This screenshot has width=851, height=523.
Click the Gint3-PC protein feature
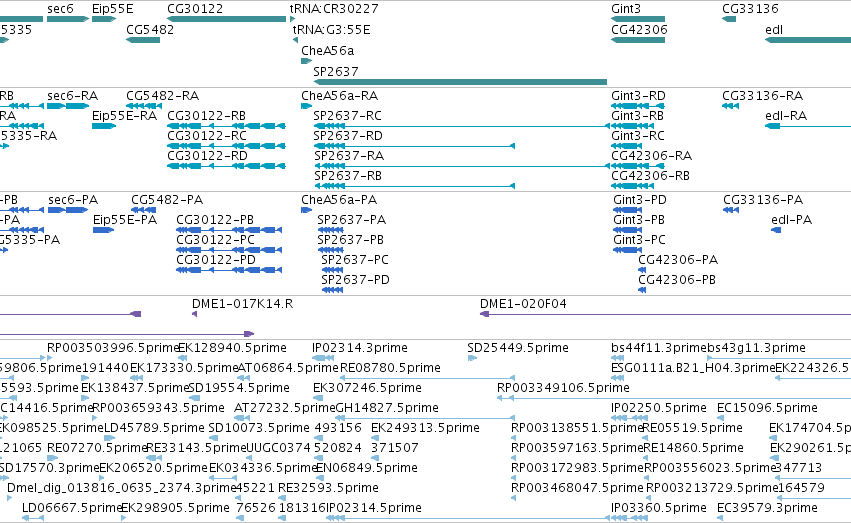[x=627, y=250]
